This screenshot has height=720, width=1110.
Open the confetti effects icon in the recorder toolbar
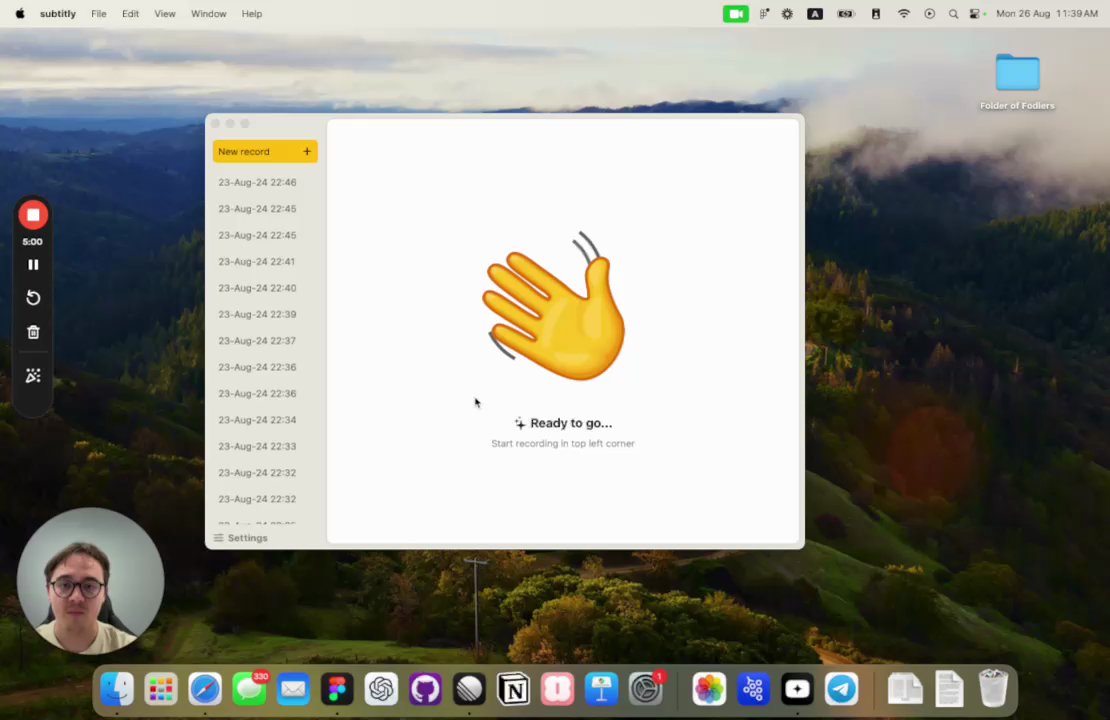pos(33,376)
